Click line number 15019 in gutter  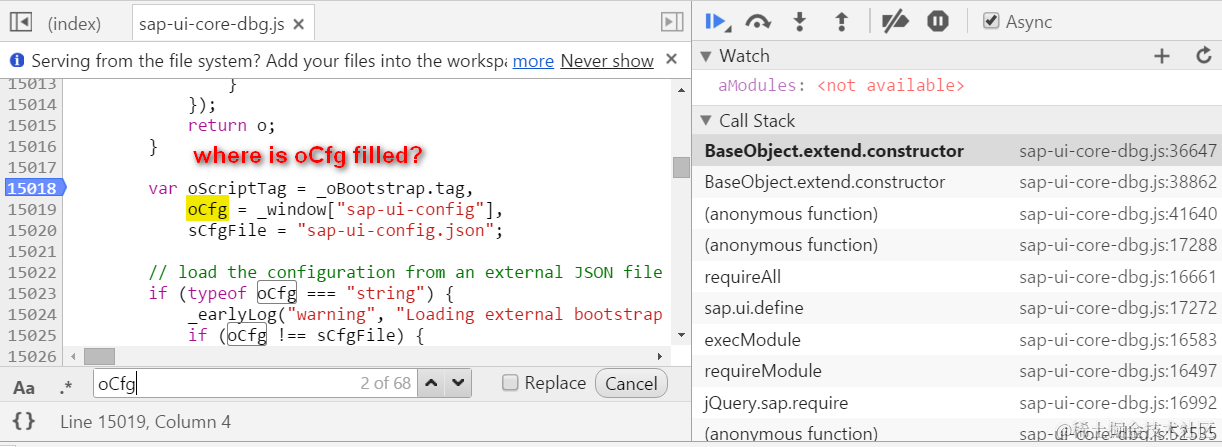31,209
